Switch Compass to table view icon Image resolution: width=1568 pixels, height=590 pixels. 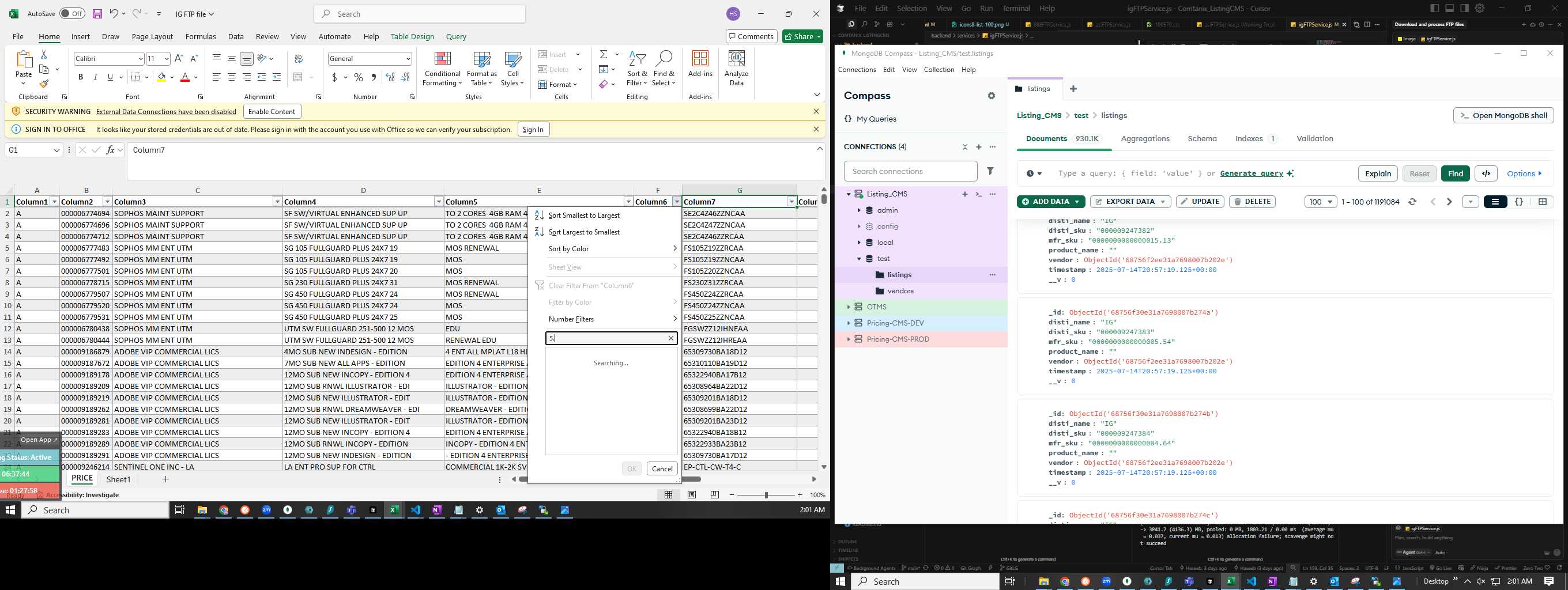(x=1543, y=202)
